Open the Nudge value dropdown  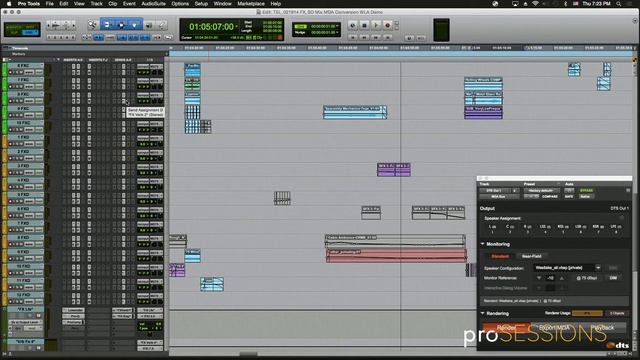click(337, 32)
